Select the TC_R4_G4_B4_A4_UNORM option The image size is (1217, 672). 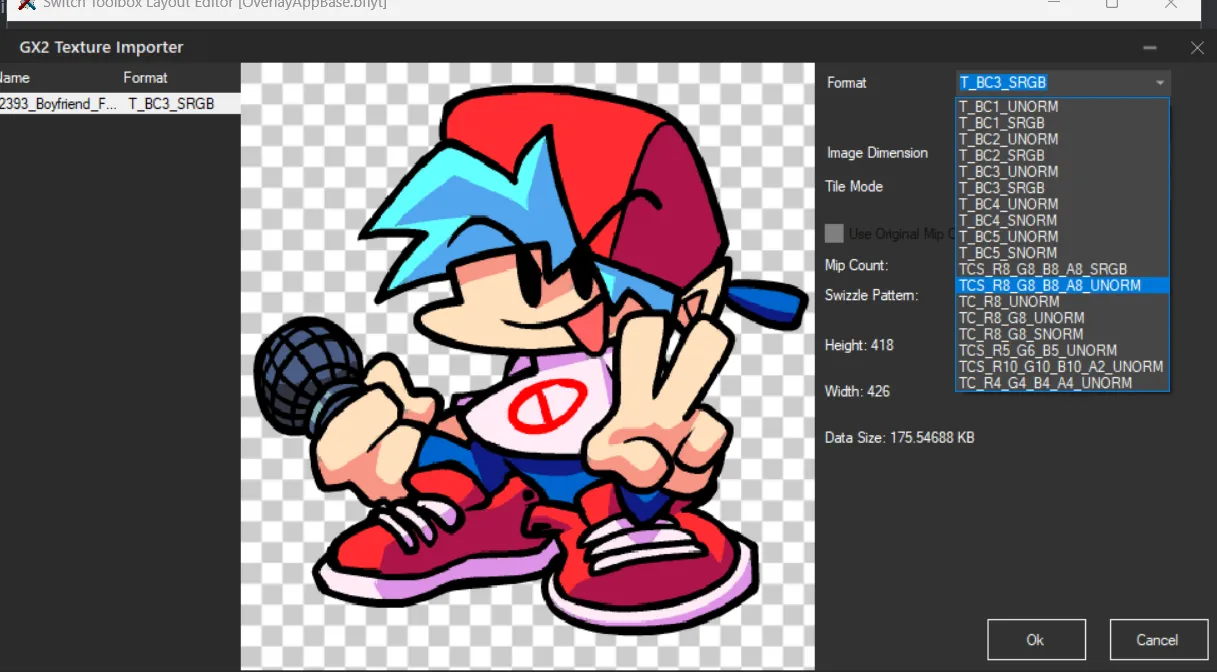pos(1046,383)
